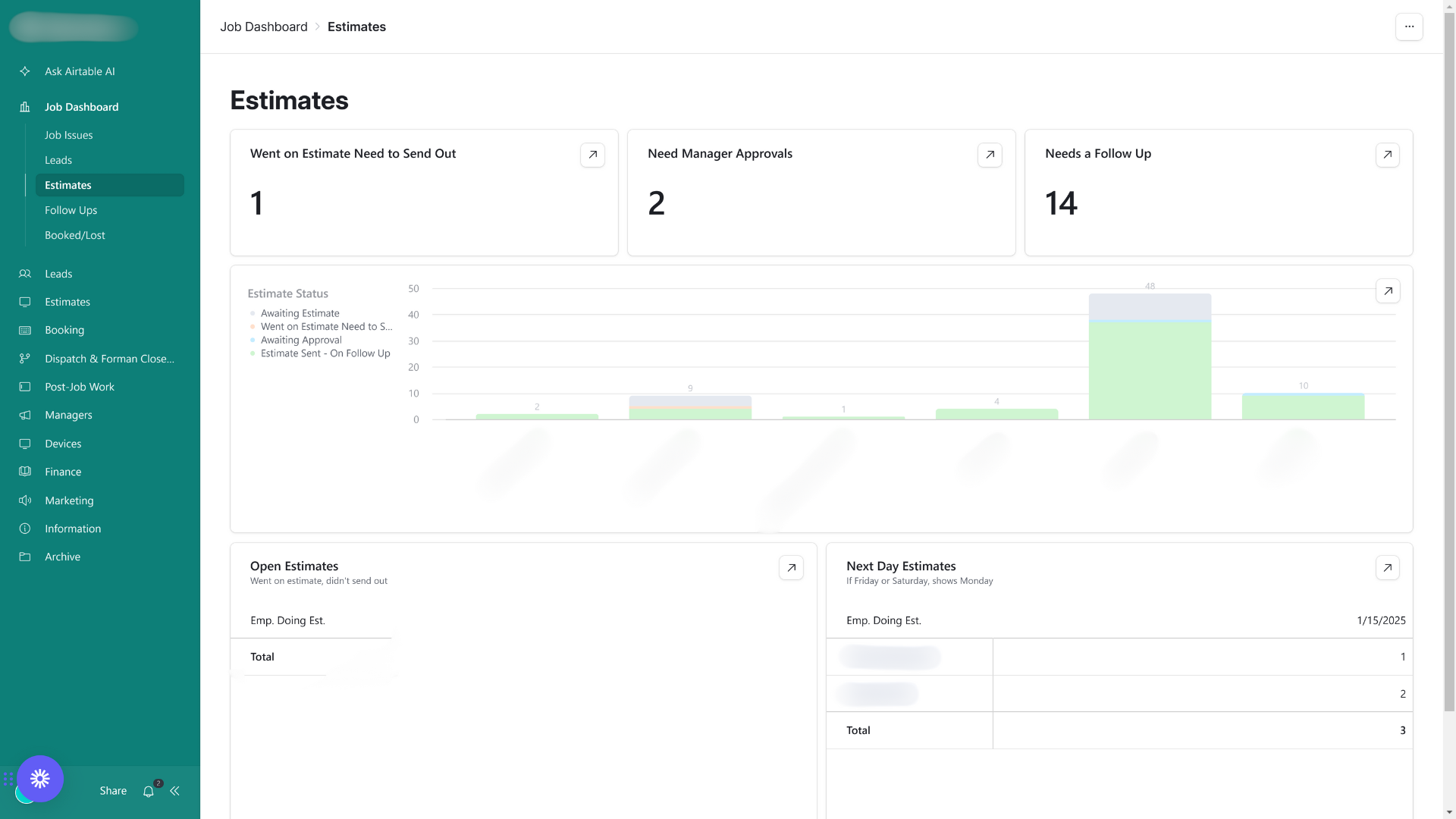The height and width of the screenshot is (819, 1456).
Task: Expand the Estimate Status chart
Action: 1387,291
